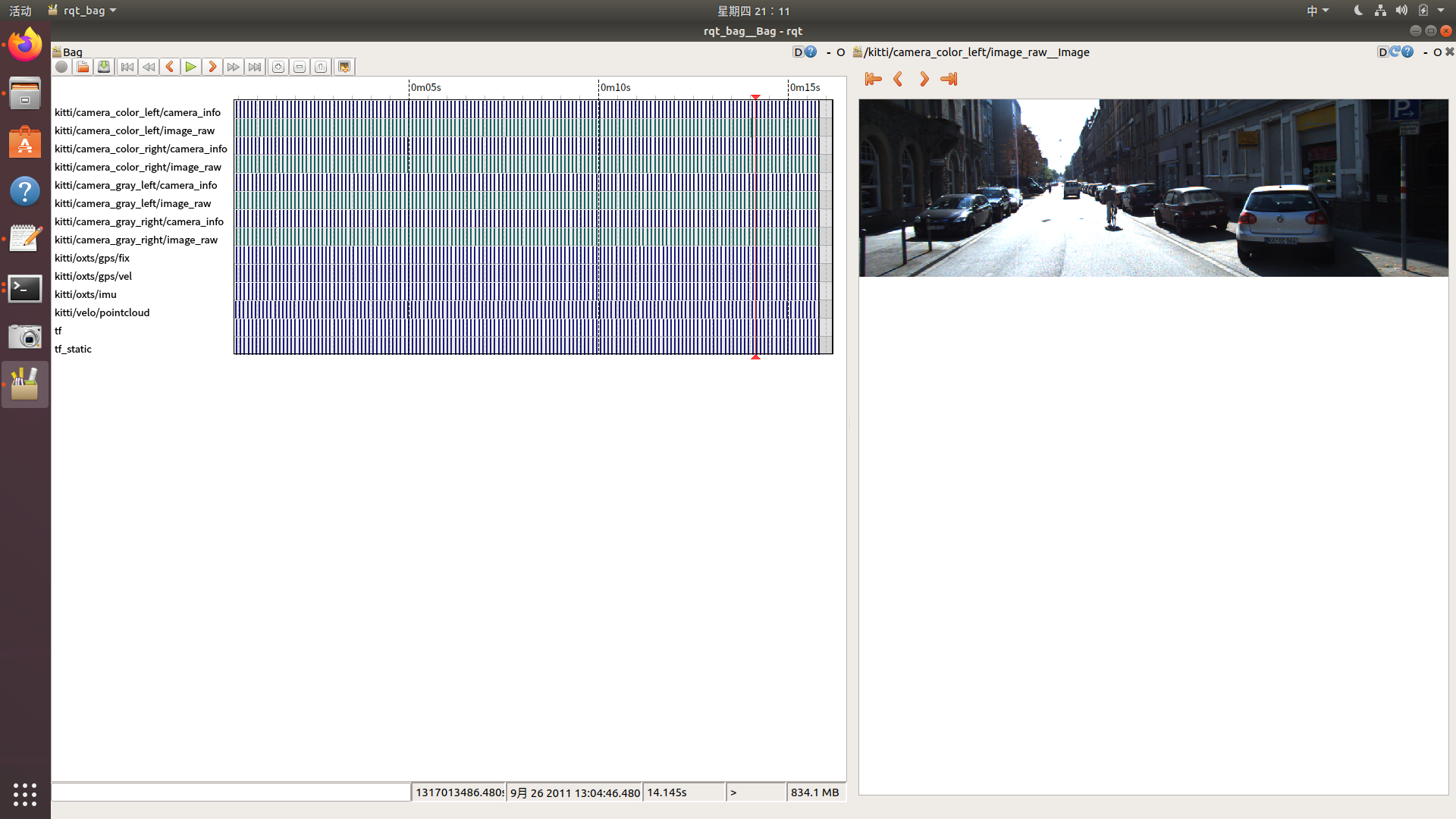1456x819 pixels.
Task: Toggle message thumbnails with the rightmost toolbar icon
Action: pyautogui.click(x=344, y=67)
